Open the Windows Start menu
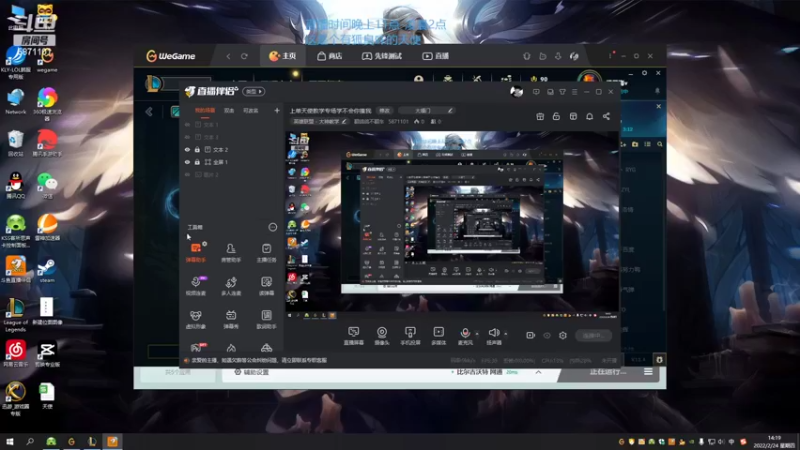The width and height of the screenshot is (800, 450). pyautogui.click(x=9, y=441)
